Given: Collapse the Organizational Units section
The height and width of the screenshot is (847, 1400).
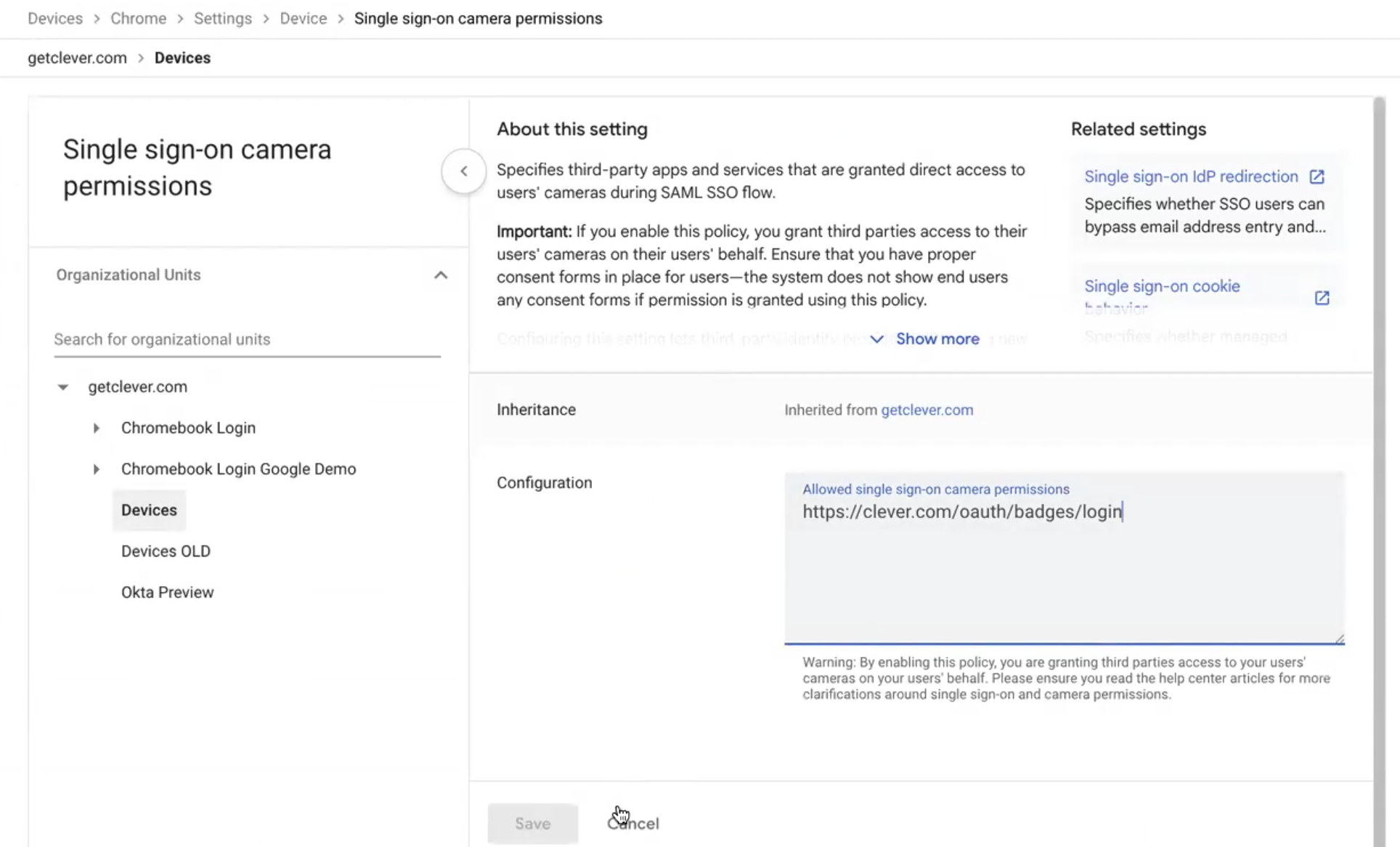Looking at the screenshot, I should (x=441, y=275).
